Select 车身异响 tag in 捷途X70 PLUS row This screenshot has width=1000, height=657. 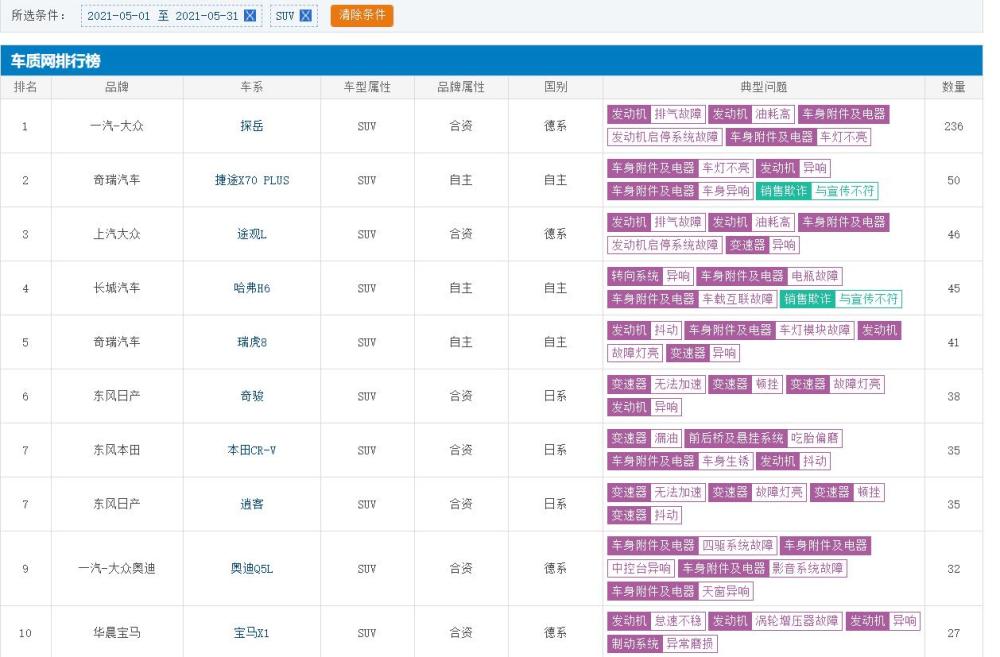click(680, 191)
